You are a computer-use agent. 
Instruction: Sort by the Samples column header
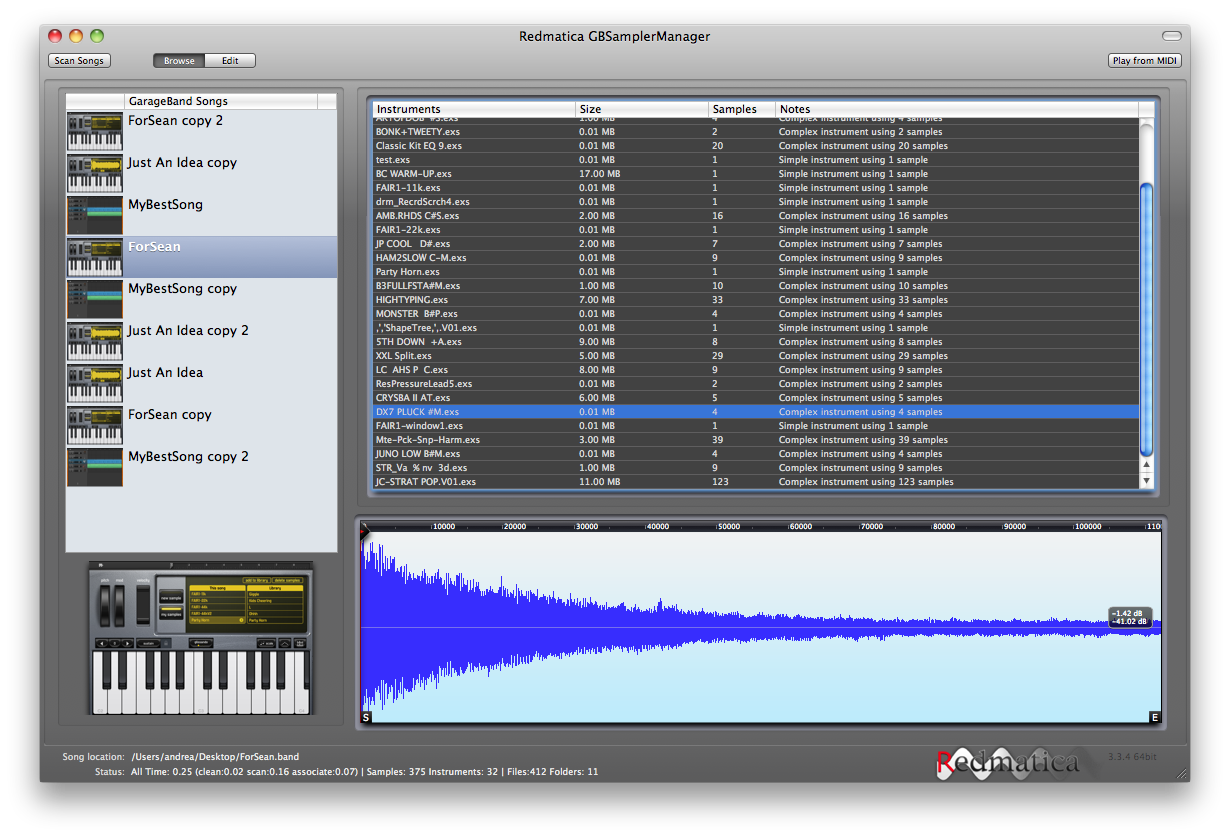(742, 109)
